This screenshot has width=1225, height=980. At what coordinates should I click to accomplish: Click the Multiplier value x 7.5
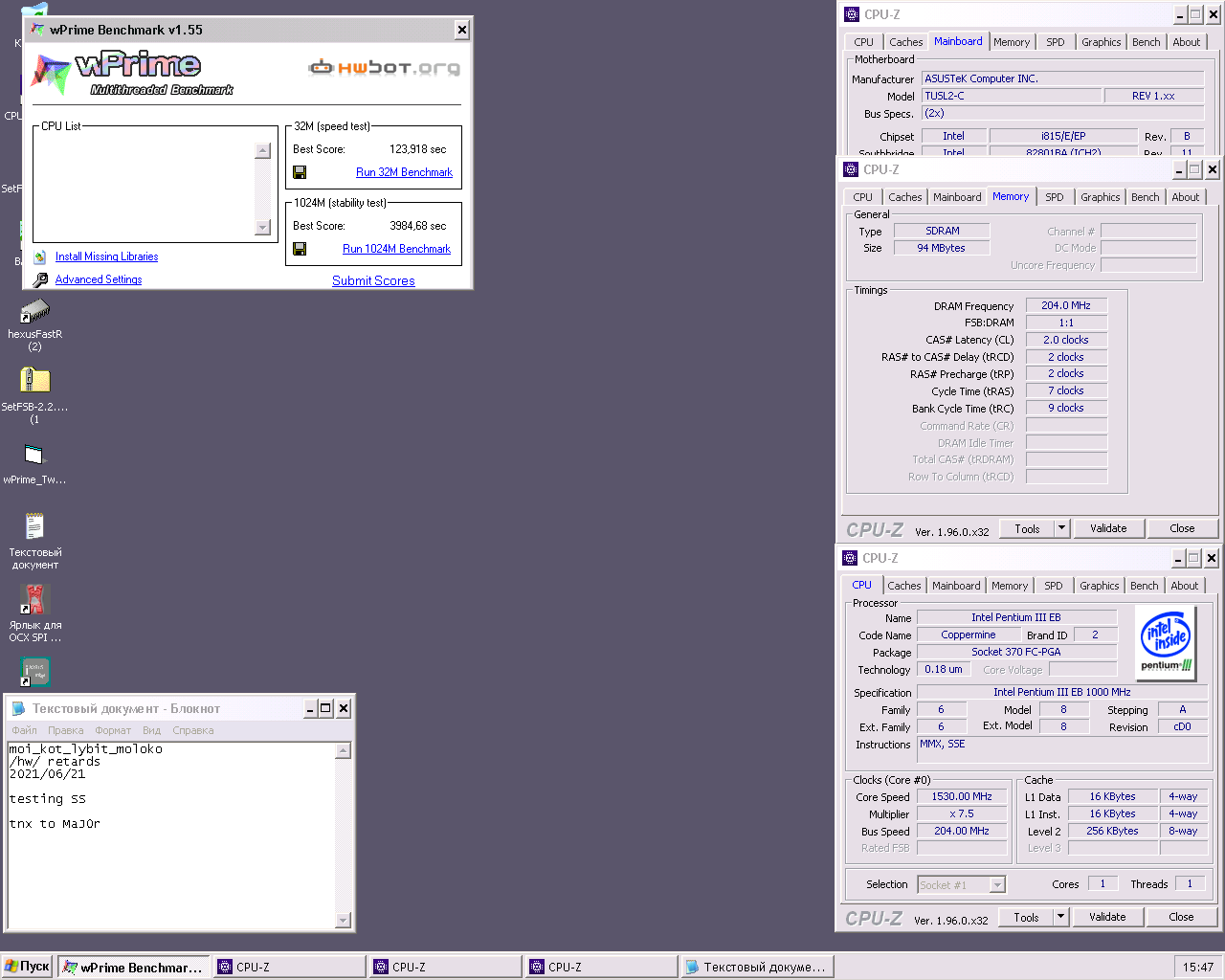962,813
